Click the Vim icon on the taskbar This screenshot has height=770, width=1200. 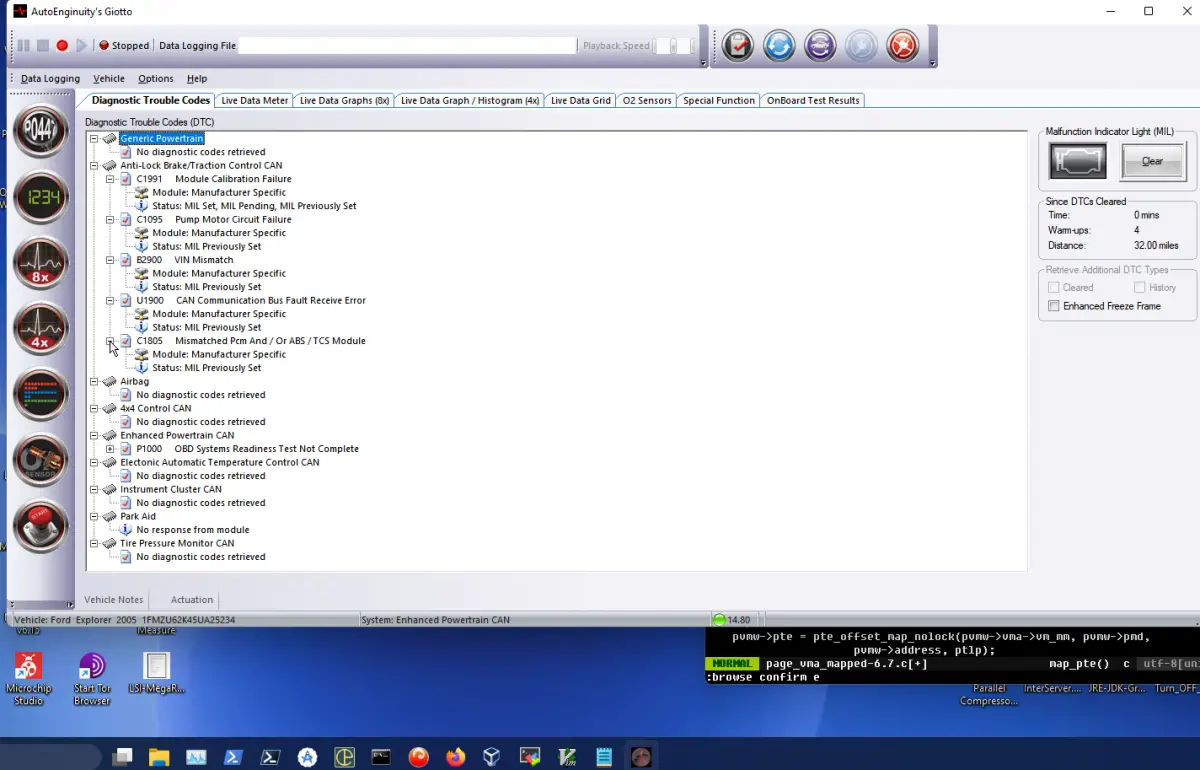(x=567, y=757)
